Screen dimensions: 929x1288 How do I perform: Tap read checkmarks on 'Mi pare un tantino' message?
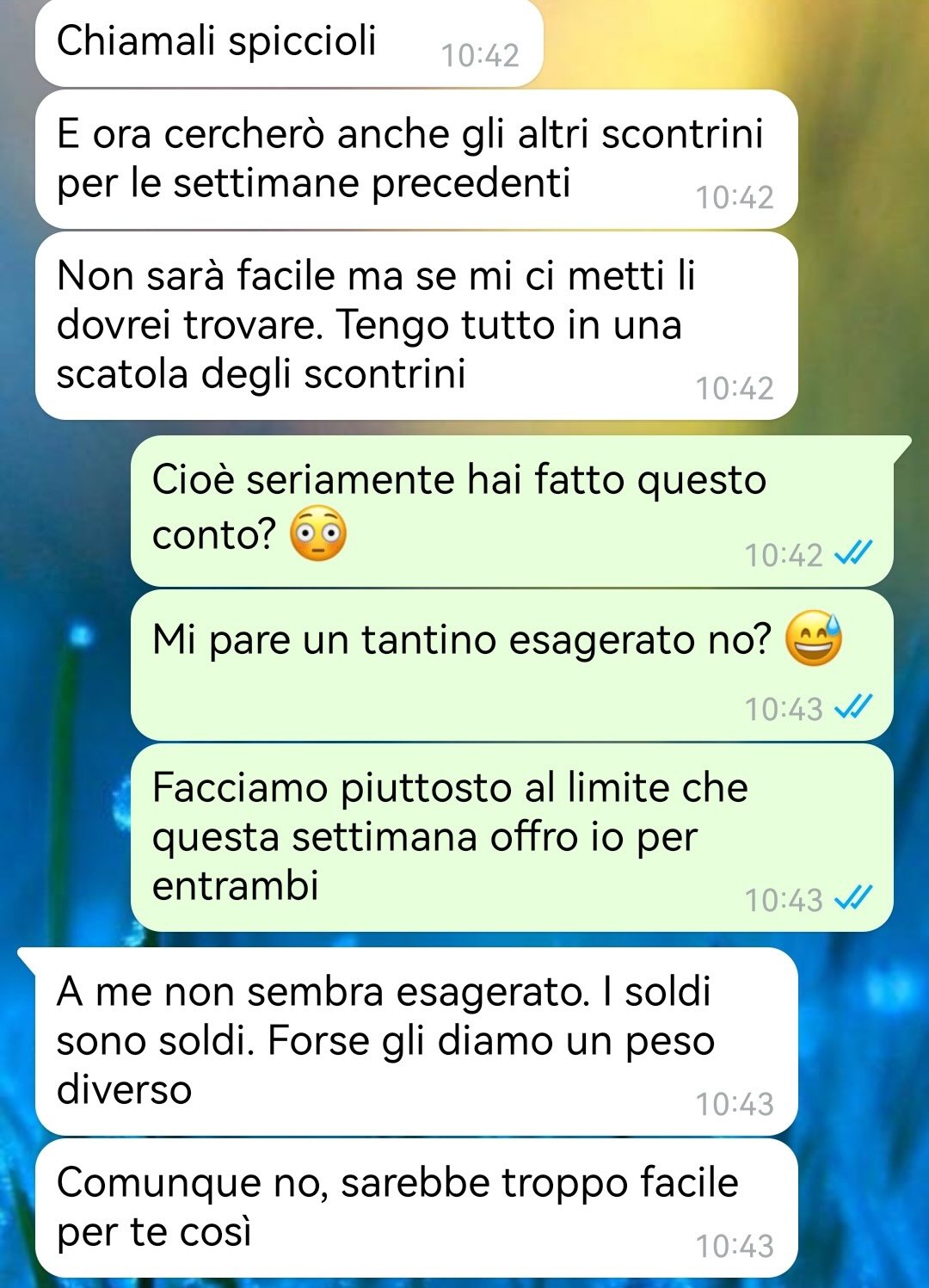coord(854,707)
